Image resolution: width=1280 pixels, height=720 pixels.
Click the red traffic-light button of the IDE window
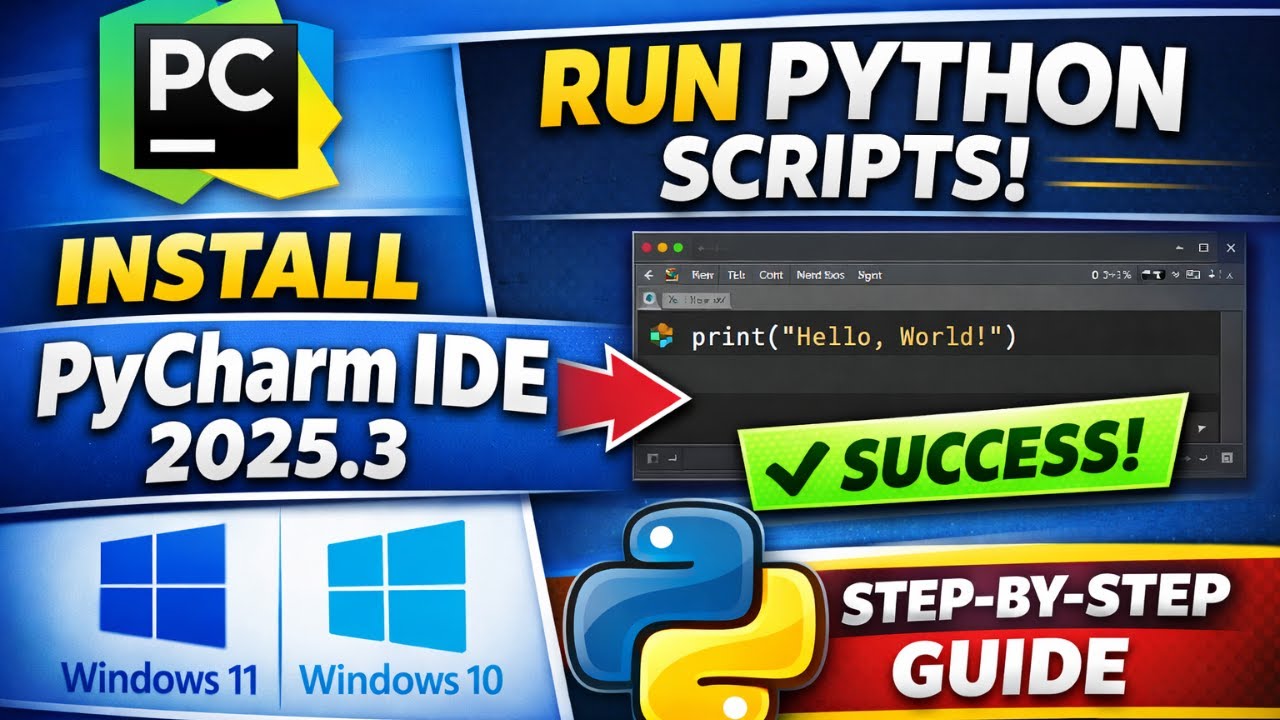pos(646,247)
